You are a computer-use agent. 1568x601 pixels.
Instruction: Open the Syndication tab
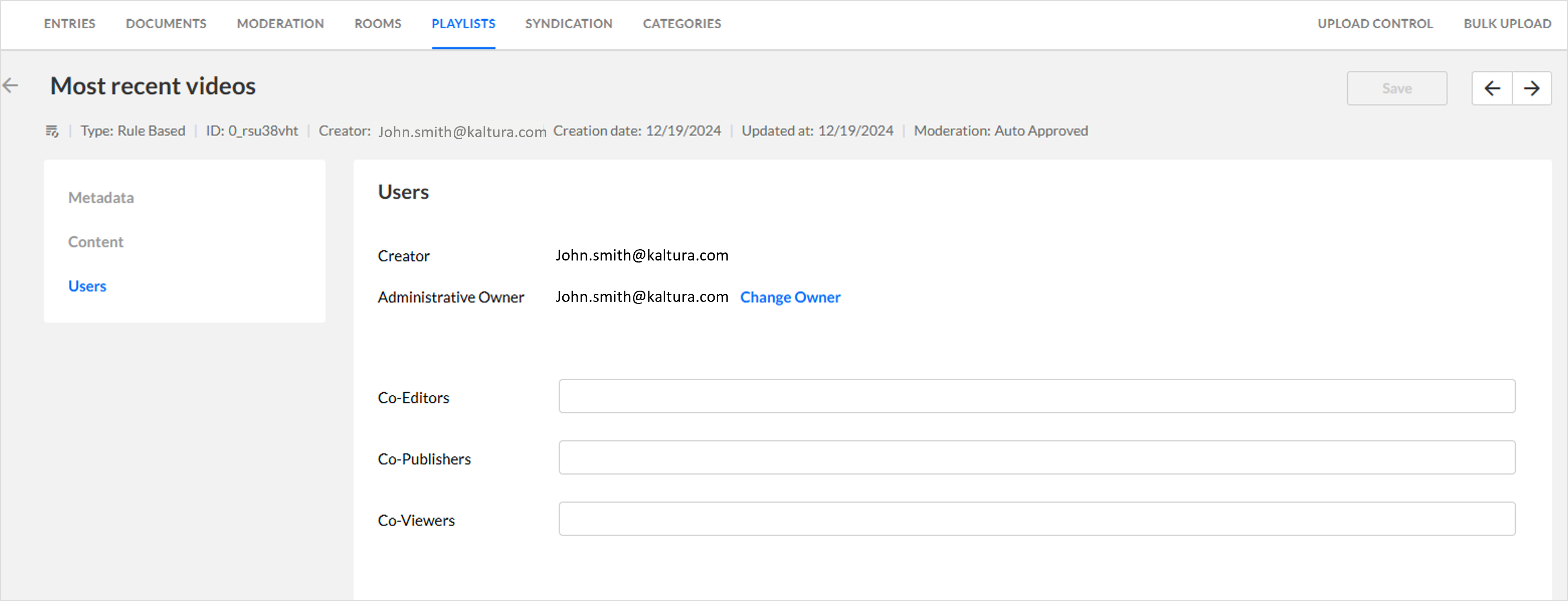point(568,24)
